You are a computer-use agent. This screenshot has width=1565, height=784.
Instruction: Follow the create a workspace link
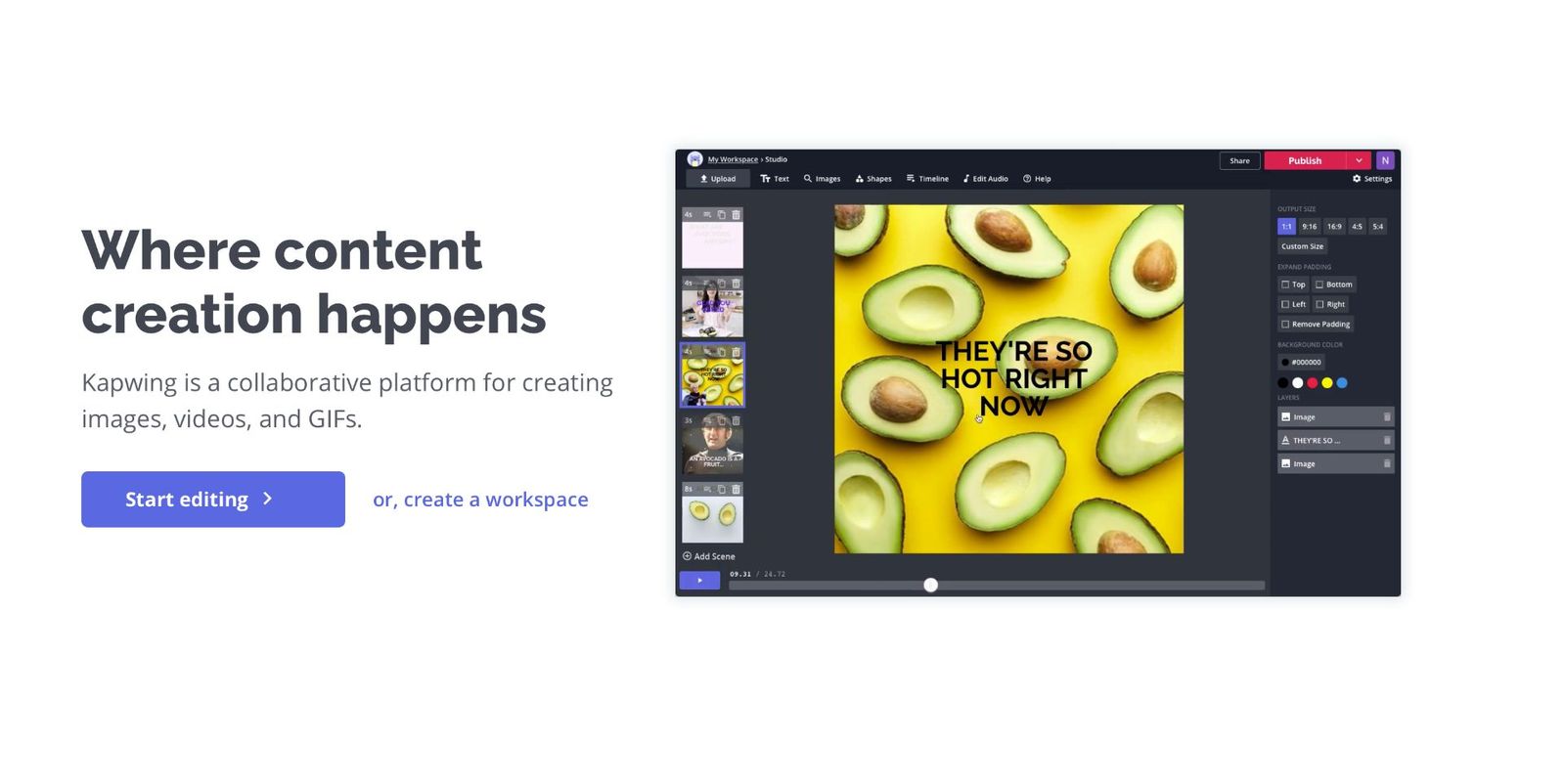click(480, 500)
